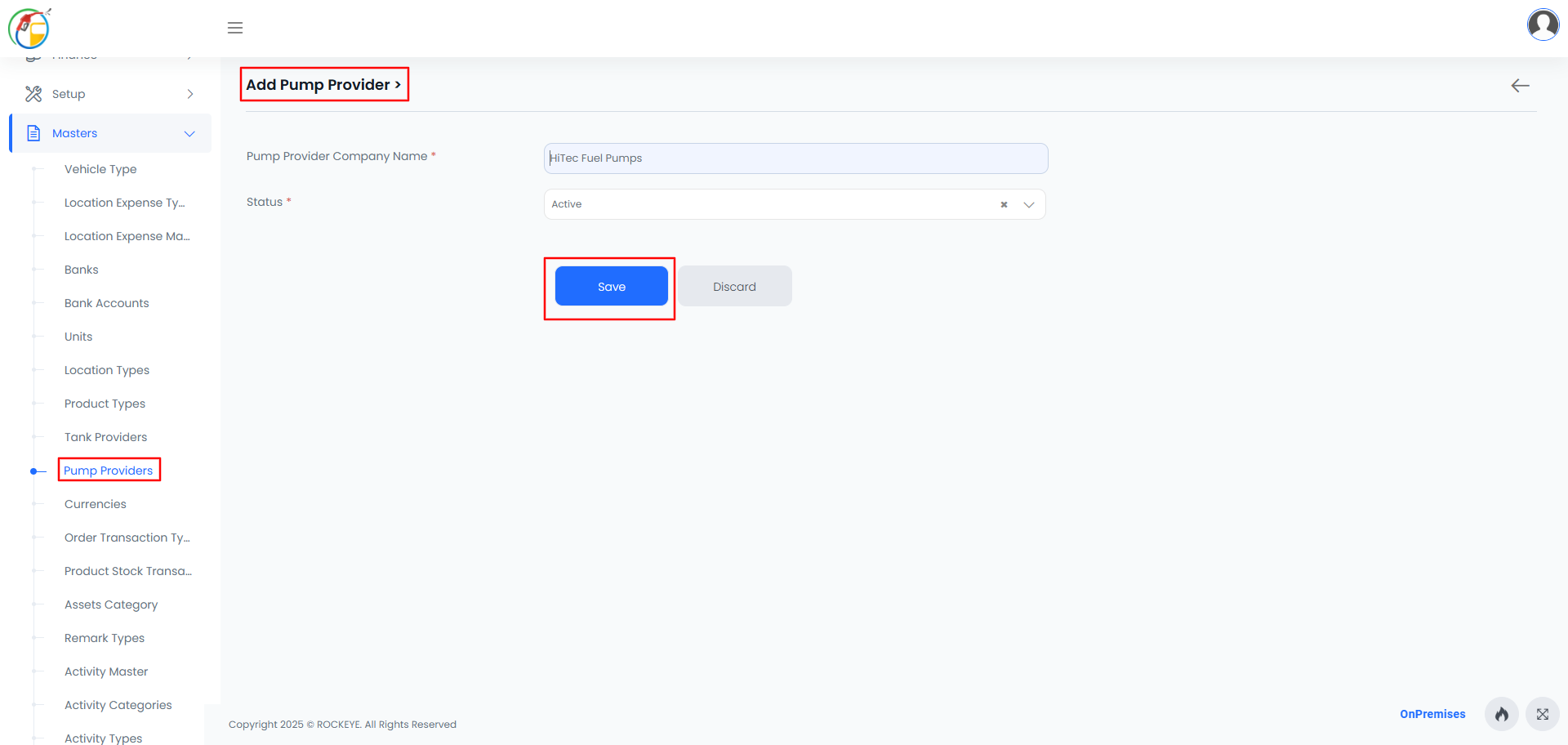Click the OnPremises link
The height and width of the screenshot is (745, 1568).
(x=1432, y=714)
